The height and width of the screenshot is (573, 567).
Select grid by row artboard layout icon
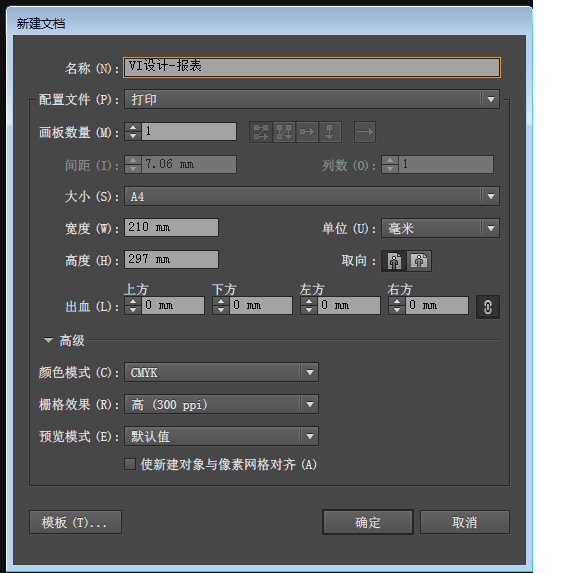(261, 132)
